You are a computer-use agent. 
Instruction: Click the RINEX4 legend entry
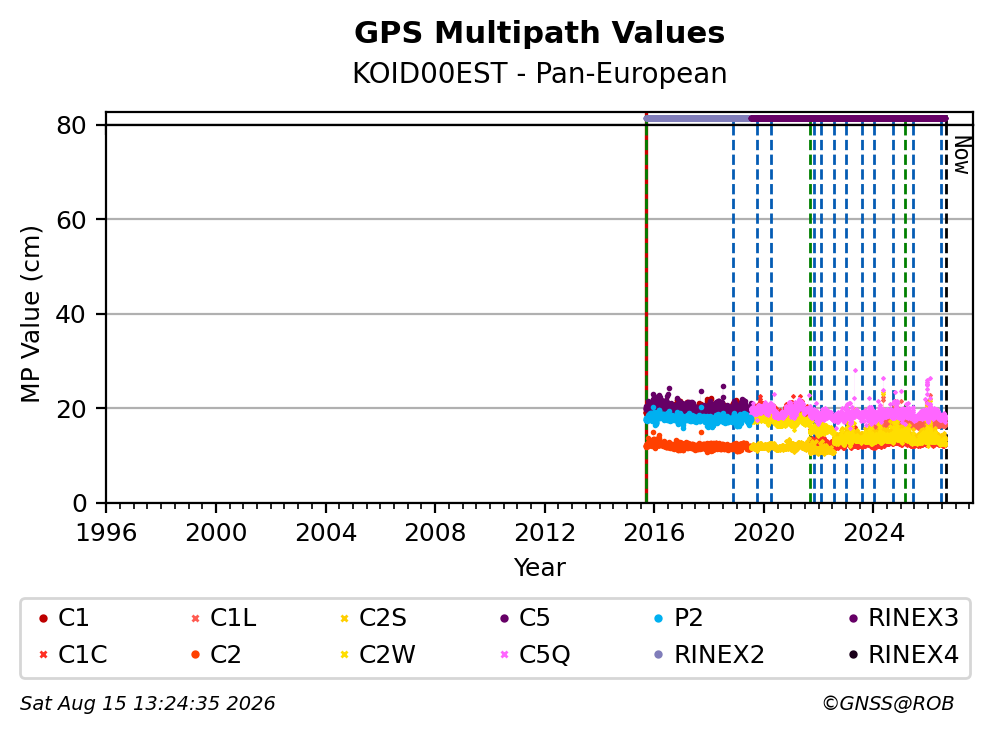click(903, 655)
